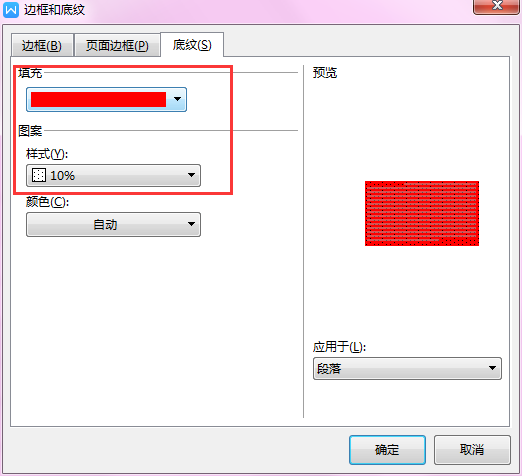
Task: Cancel with the 取消 button
Action: [x=472, y=450]
